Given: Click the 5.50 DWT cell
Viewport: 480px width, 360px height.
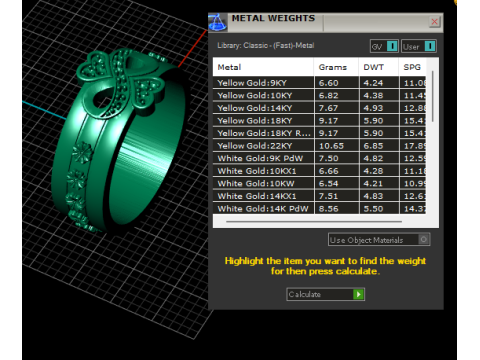Looking at the screenshot, I should pyautogui.click(x=379, y=209).
